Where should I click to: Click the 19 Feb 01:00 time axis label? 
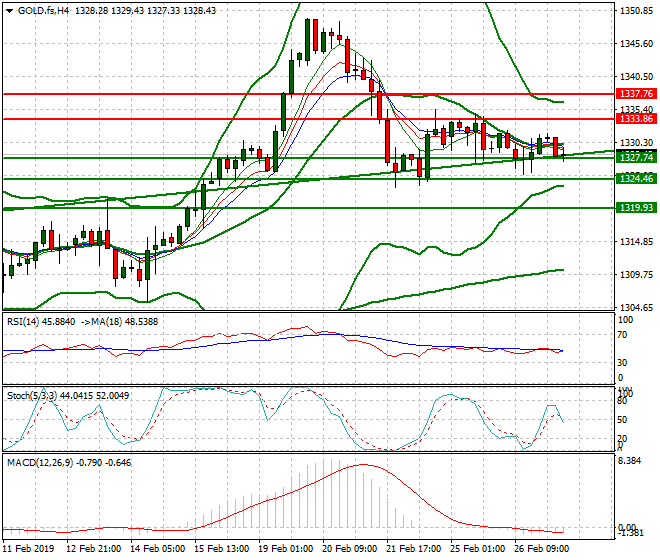coord(285,549)
